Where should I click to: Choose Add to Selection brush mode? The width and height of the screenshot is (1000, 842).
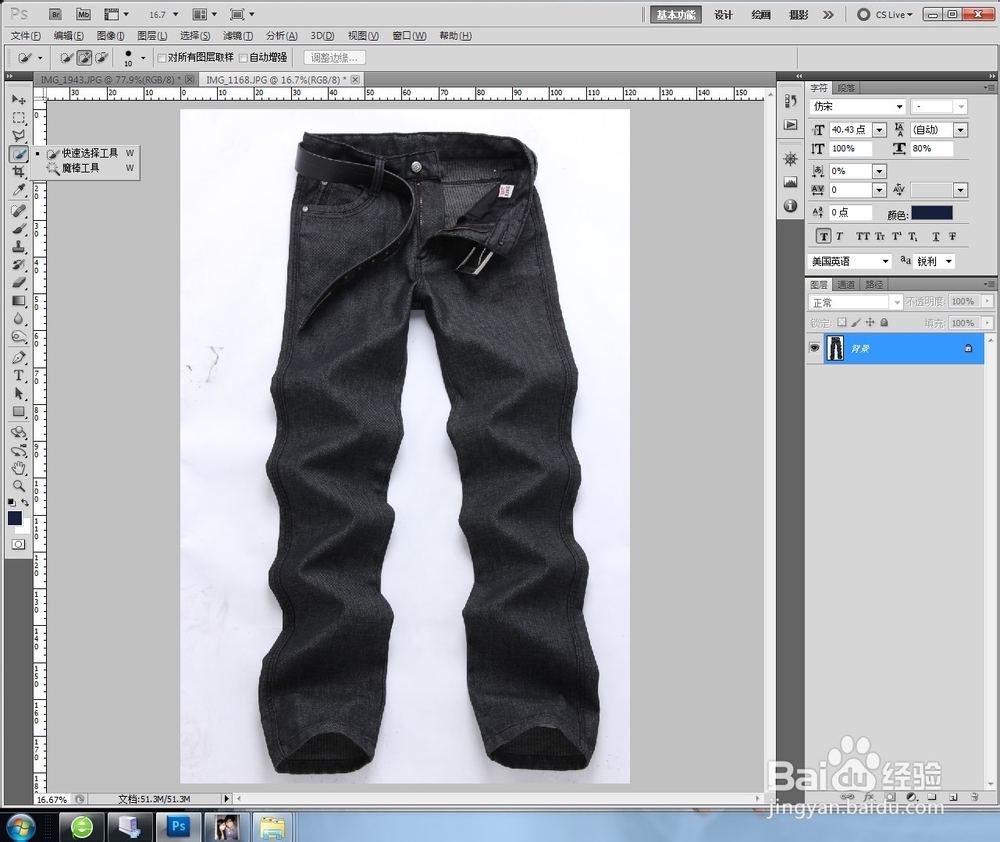click(84, 58)
